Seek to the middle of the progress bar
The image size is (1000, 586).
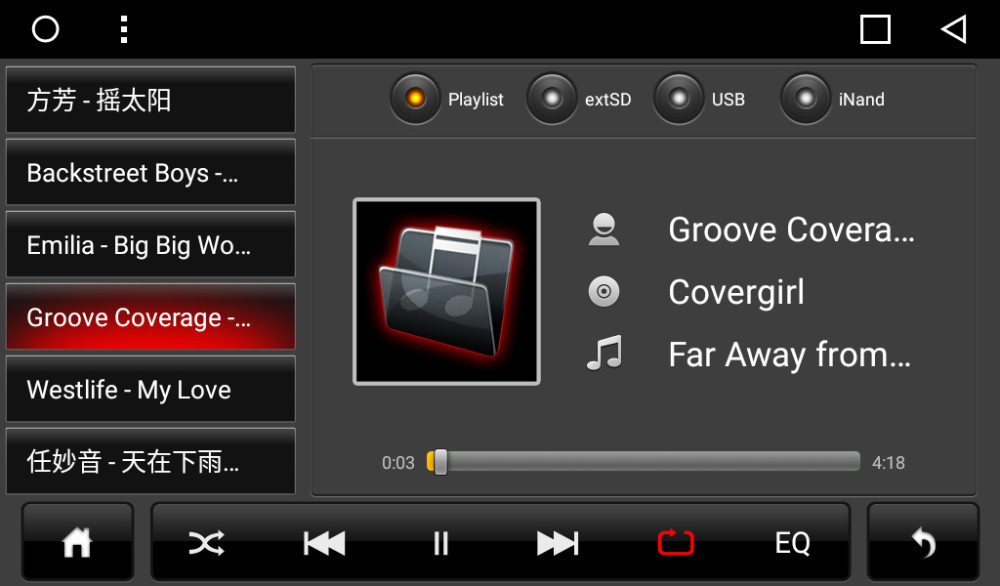643,462
